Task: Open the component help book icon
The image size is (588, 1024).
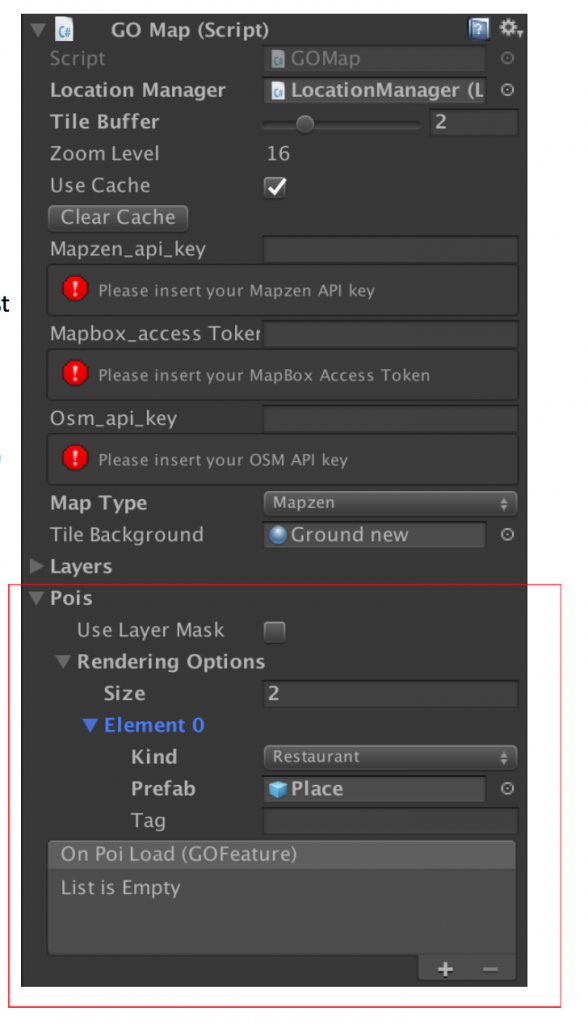Action: coord(478,29)
